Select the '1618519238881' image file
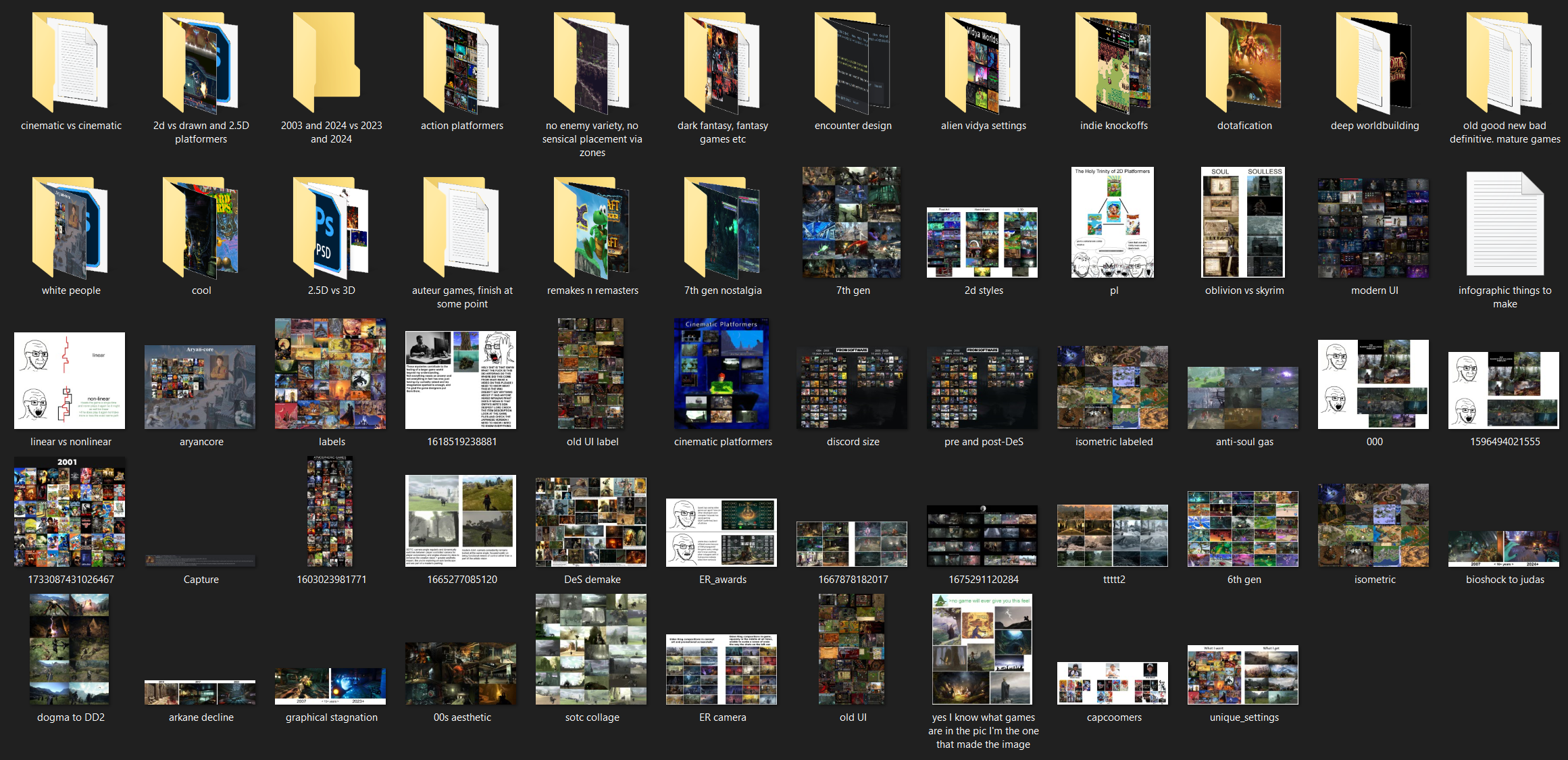Viewport: 1568px width, 760px height. tap(461, 380)
